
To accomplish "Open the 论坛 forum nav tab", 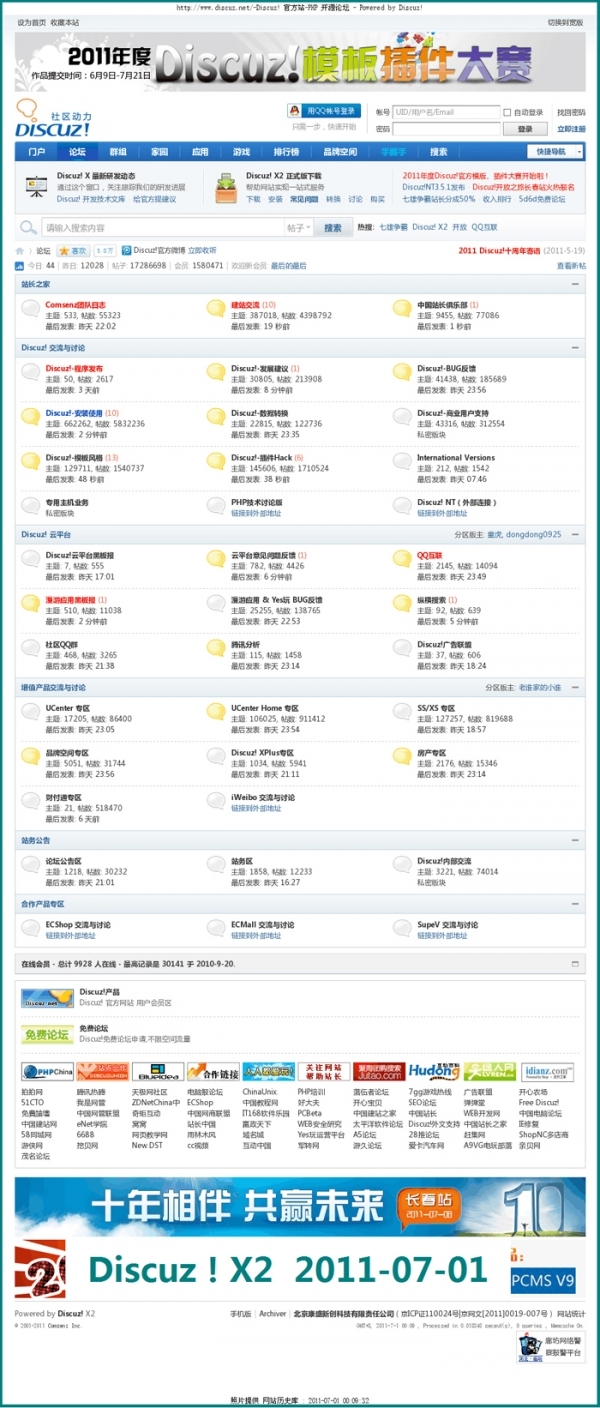I will click(x=77, y=152).
